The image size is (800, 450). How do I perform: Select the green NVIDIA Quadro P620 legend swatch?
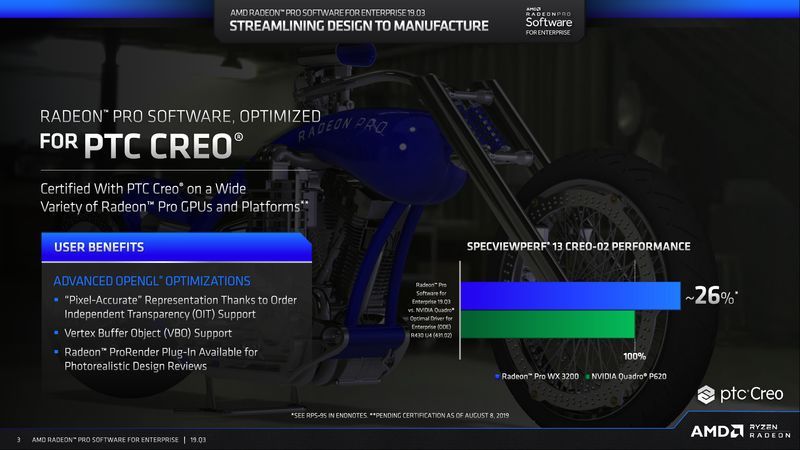pos(587,377)
